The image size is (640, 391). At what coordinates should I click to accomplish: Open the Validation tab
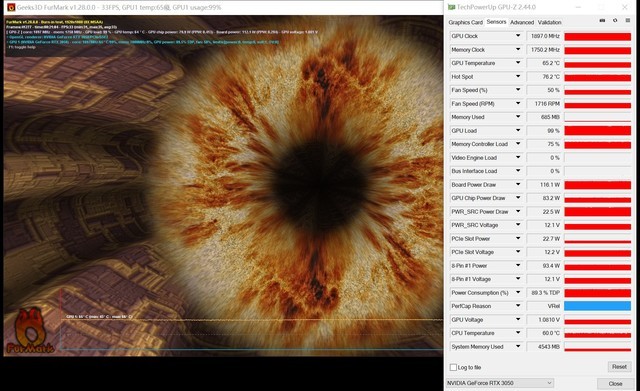(549, 22)
